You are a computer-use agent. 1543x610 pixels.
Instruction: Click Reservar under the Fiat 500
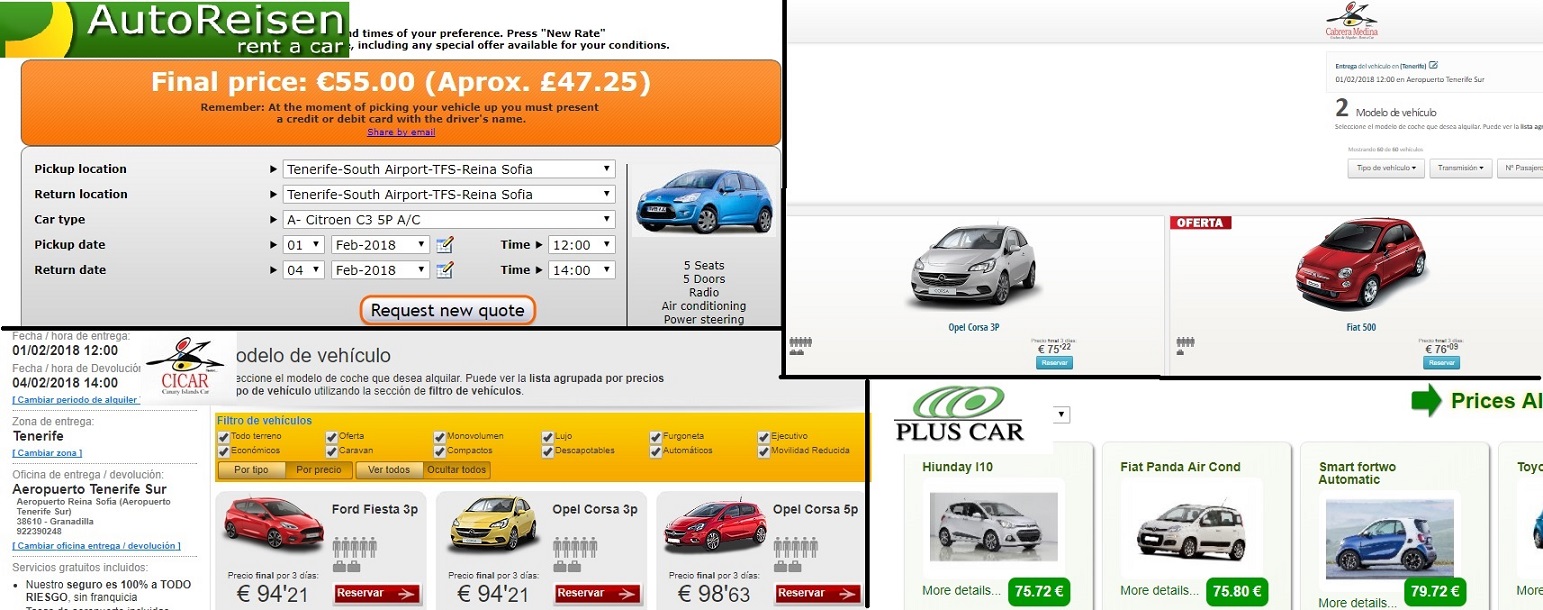click(x=1441, y=363)
